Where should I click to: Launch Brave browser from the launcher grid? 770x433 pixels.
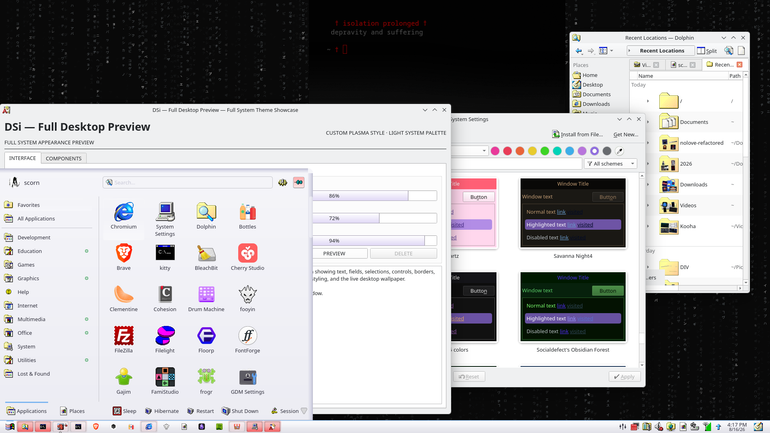pos(123,257)
